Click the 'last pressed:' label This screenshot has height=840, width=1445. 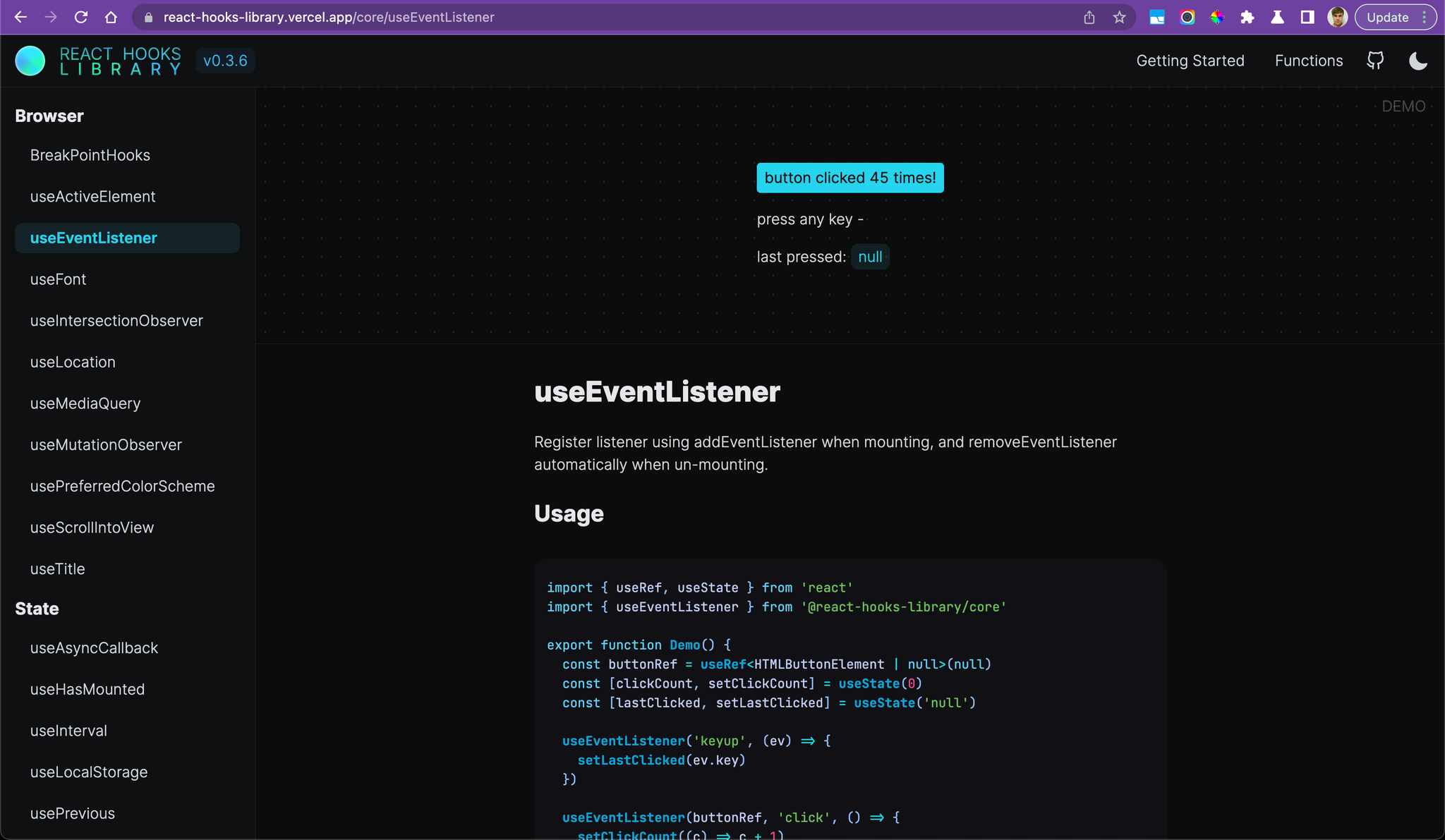click(x=801, y=257)
